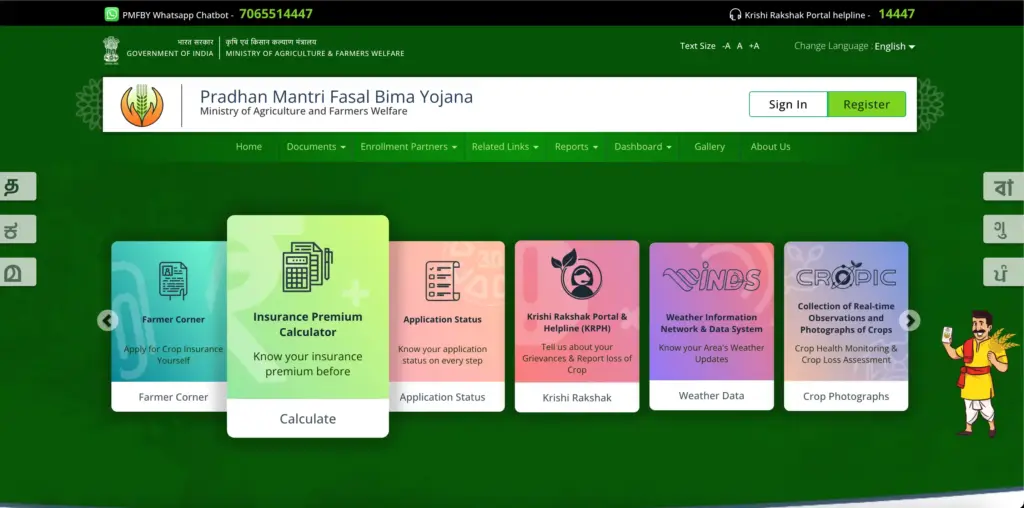Select the Tamil language side tile
This screenshot has width=1024, height=508.
point(18,187)
